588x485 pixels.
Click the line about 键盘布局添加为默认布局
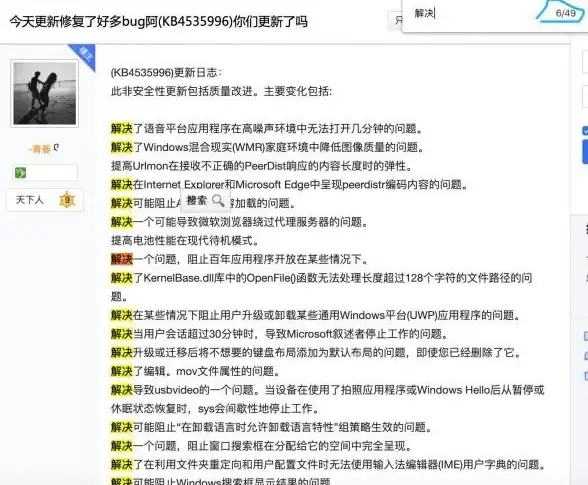(x=316, y=353)
